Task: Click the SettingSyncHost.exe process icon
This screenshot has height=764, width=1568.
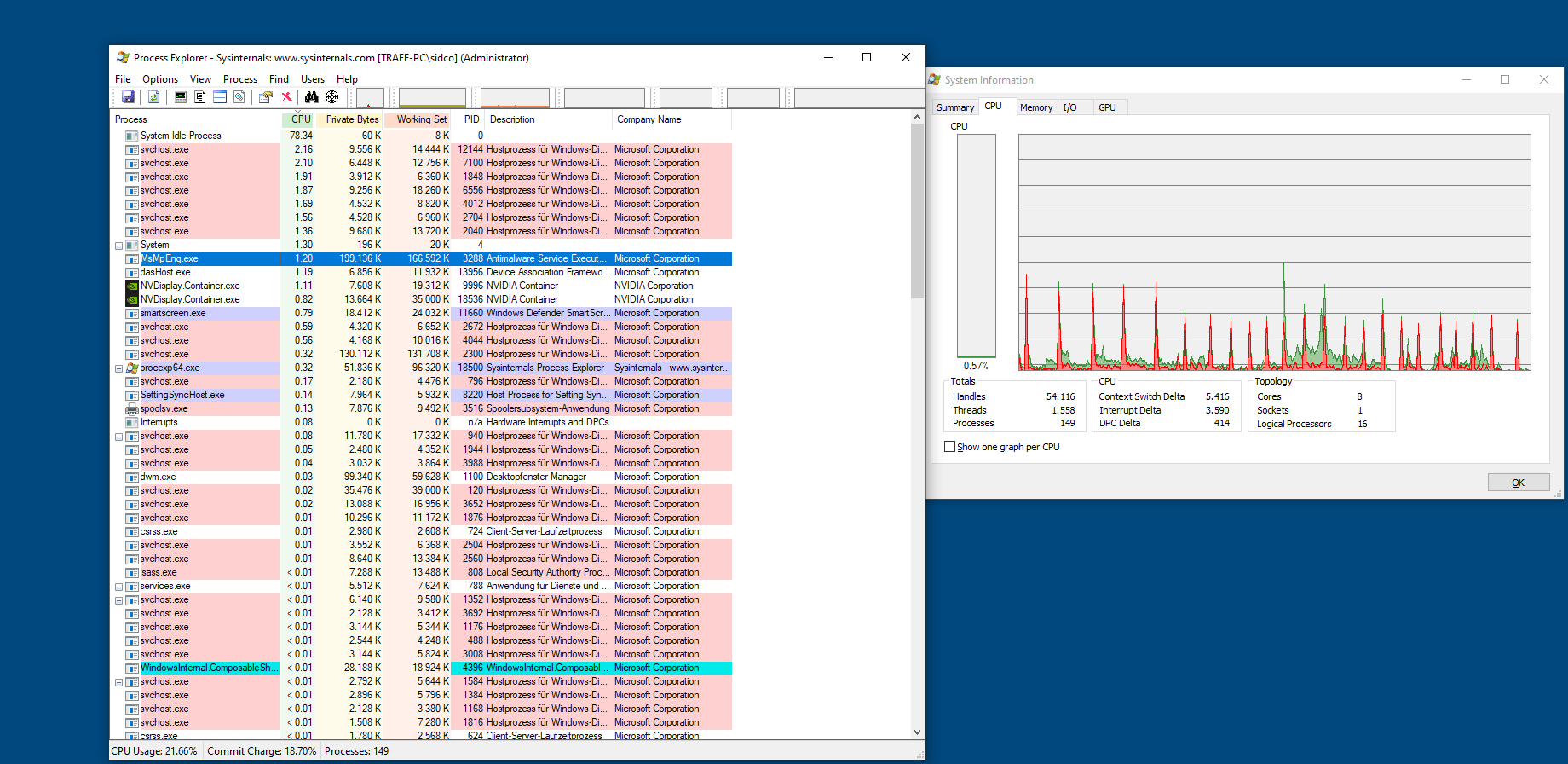Action: pyautogui.click(x=132, y=396)
